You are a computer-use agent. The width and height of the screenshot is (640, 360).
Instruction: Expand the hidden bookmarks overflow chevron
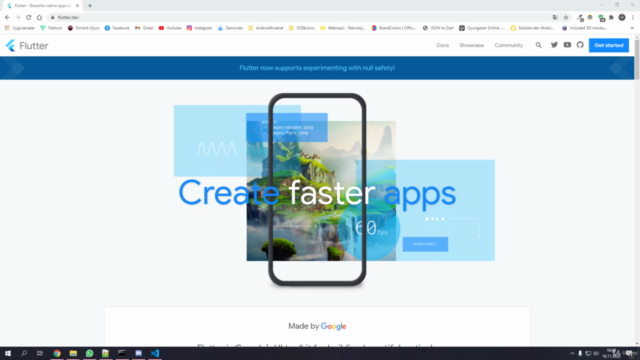tap(632, 28)
